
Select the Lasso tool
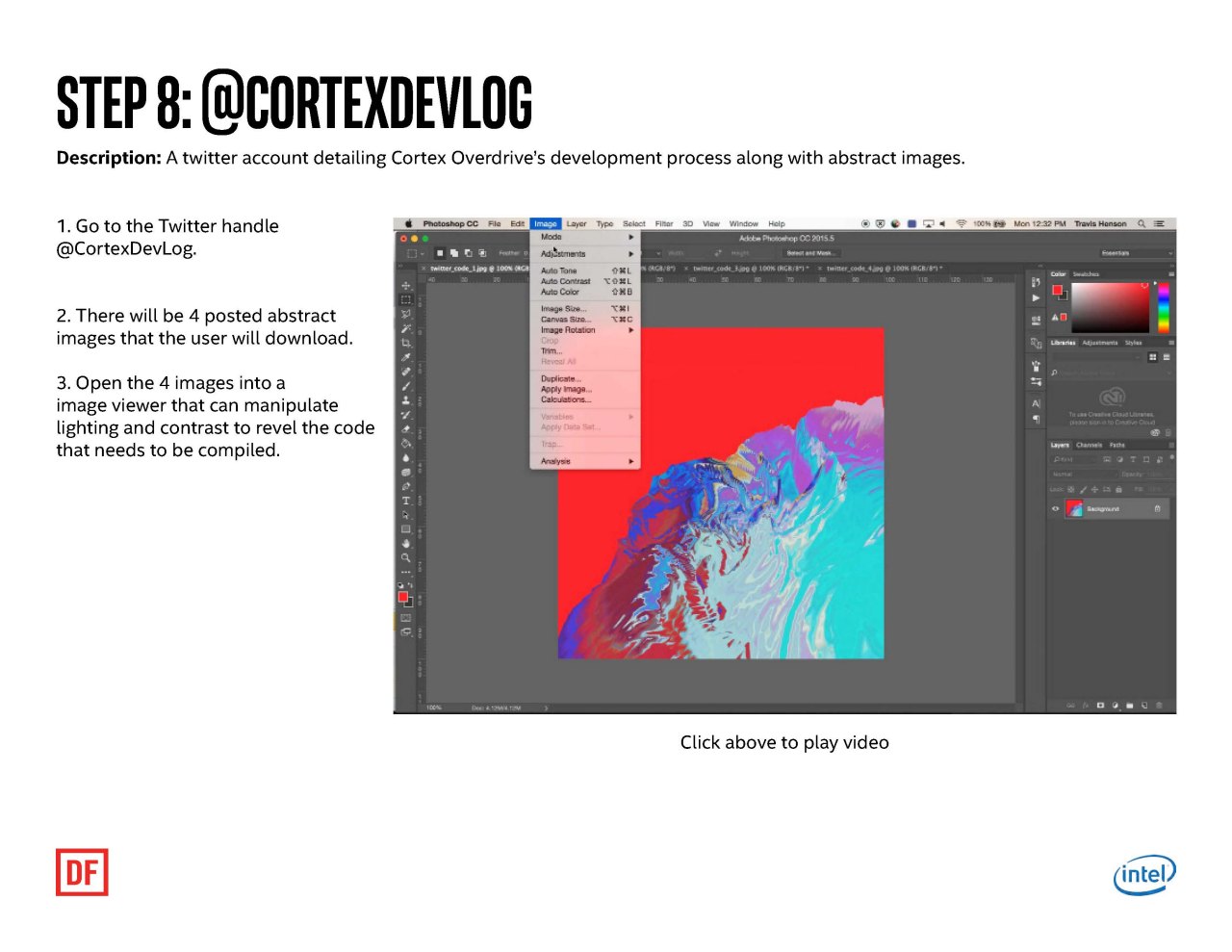click(406, 314)
